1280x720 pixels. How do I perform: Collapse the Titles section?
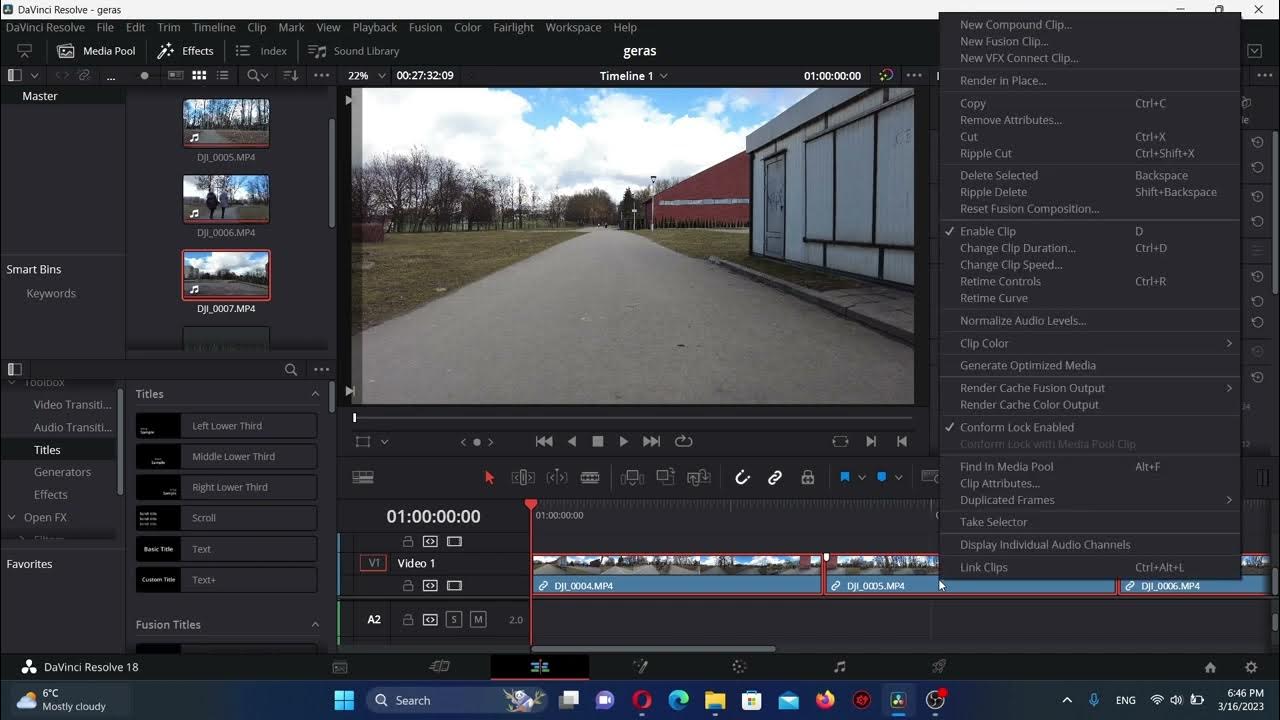(x=315, y=394)
